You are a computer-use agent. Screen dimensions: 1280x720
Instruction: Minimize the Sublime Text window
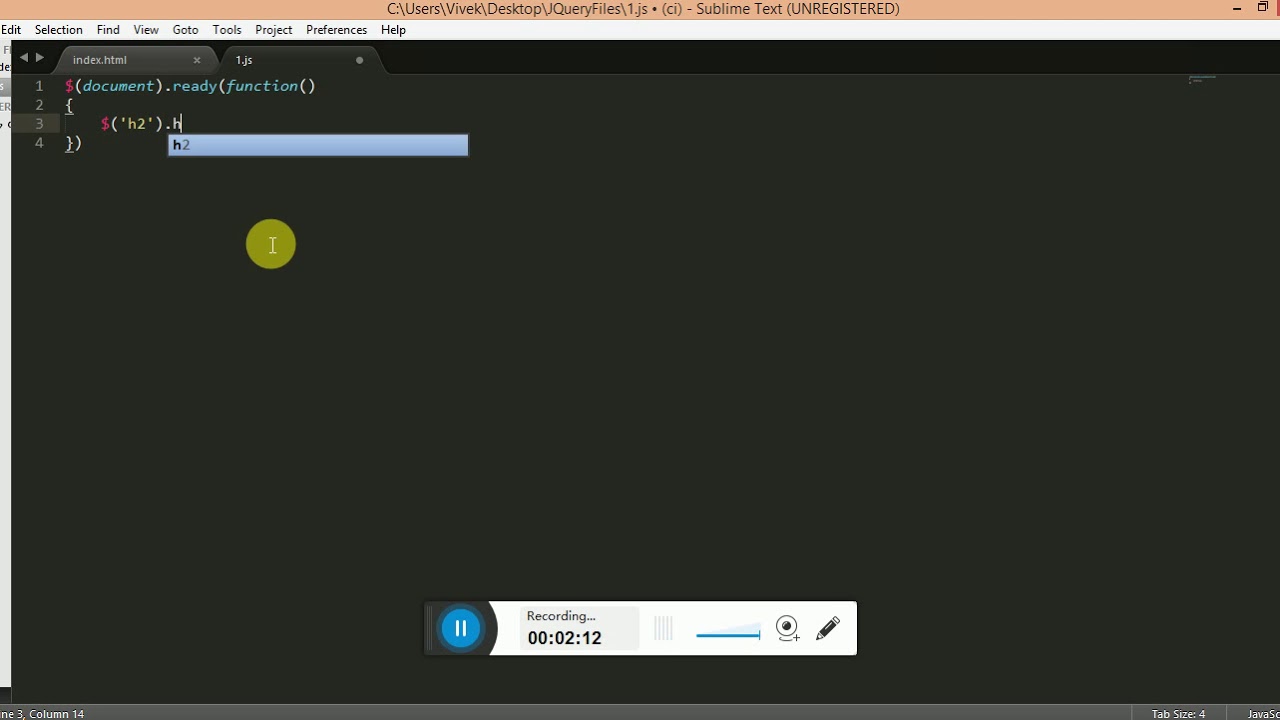pyautogui.click(x=1237, y=8)
